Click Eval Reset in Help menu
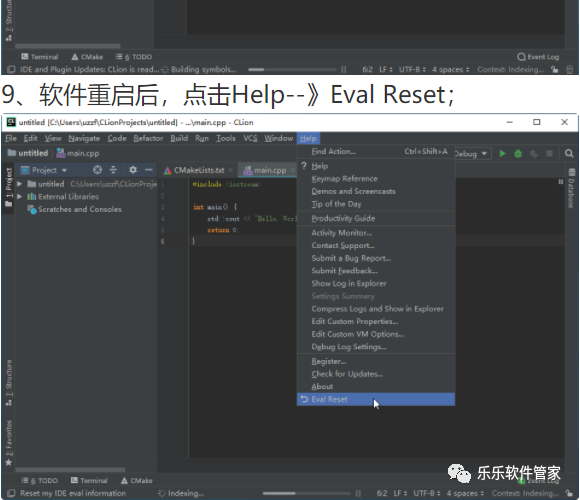Image resolution: width=580 pixels, height=500 pixels. tap(376, 399)
